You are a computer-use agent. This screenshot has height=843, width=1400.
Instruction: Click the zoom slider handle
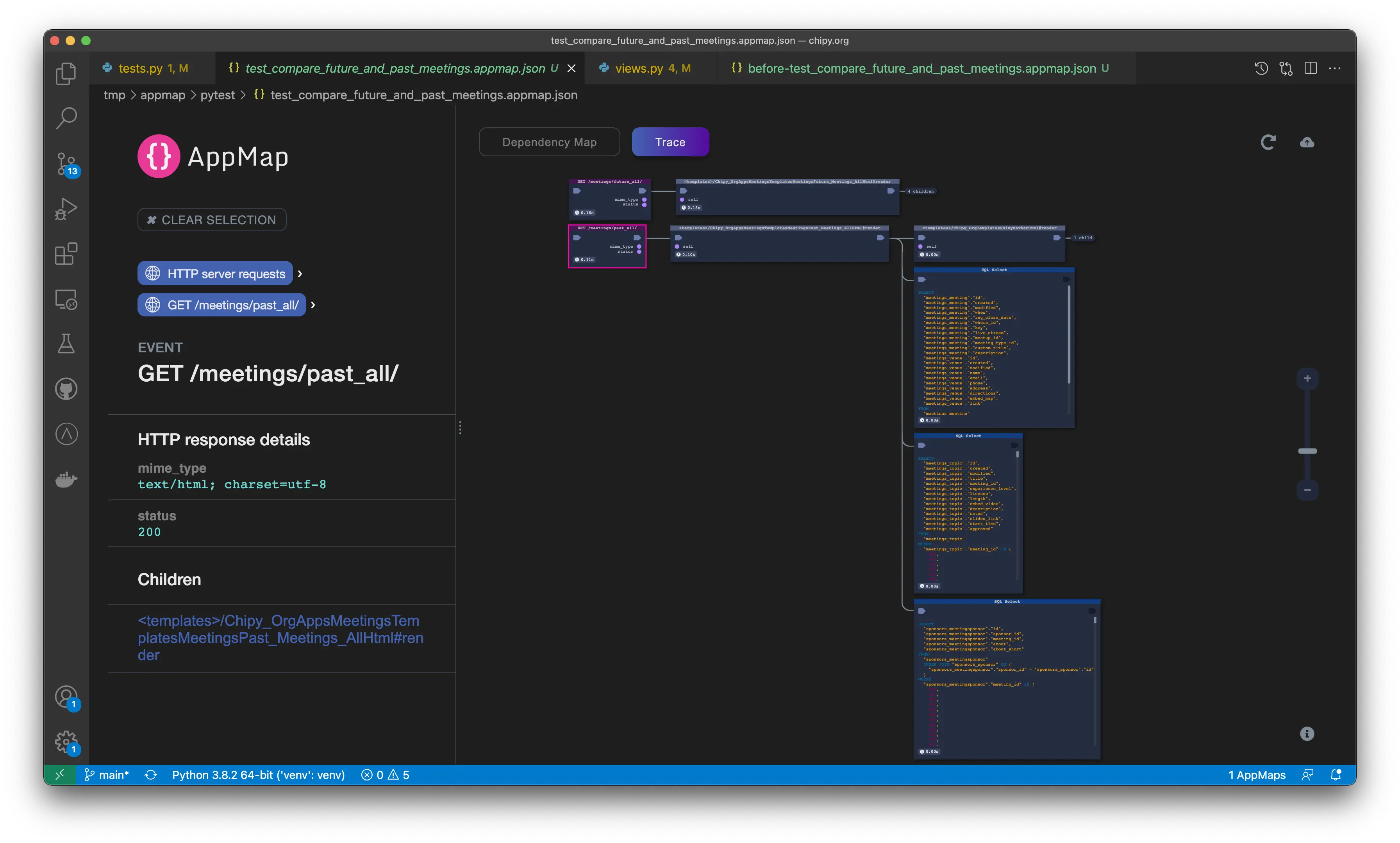tap(1307, 451)
